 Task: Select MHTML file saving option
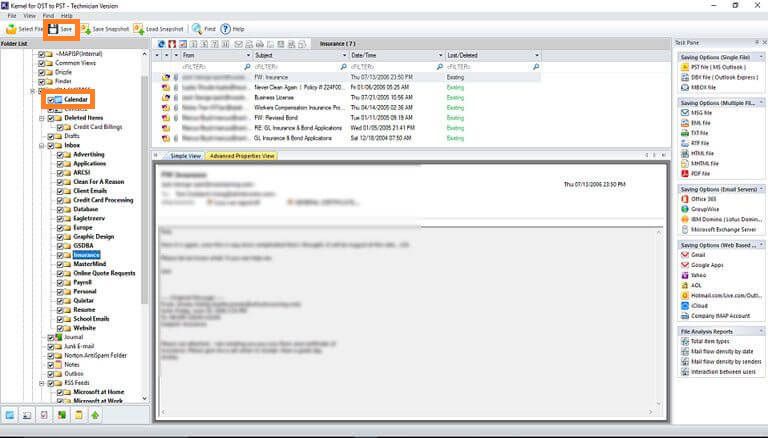pos(700,164)
